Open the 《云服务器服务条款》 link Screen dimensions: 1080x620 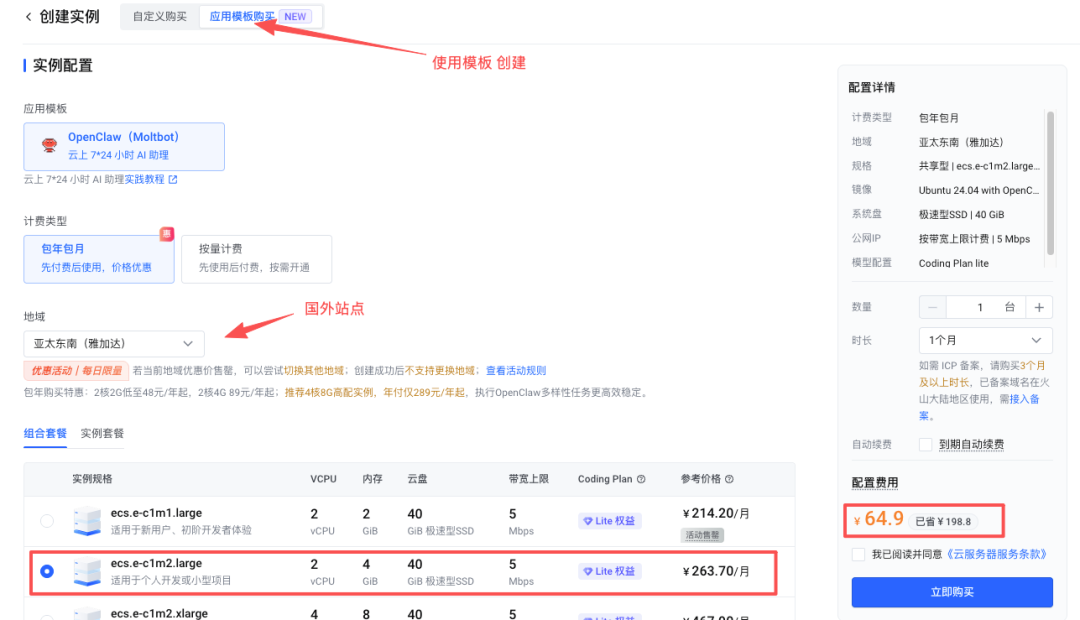(x=997, y=555)
